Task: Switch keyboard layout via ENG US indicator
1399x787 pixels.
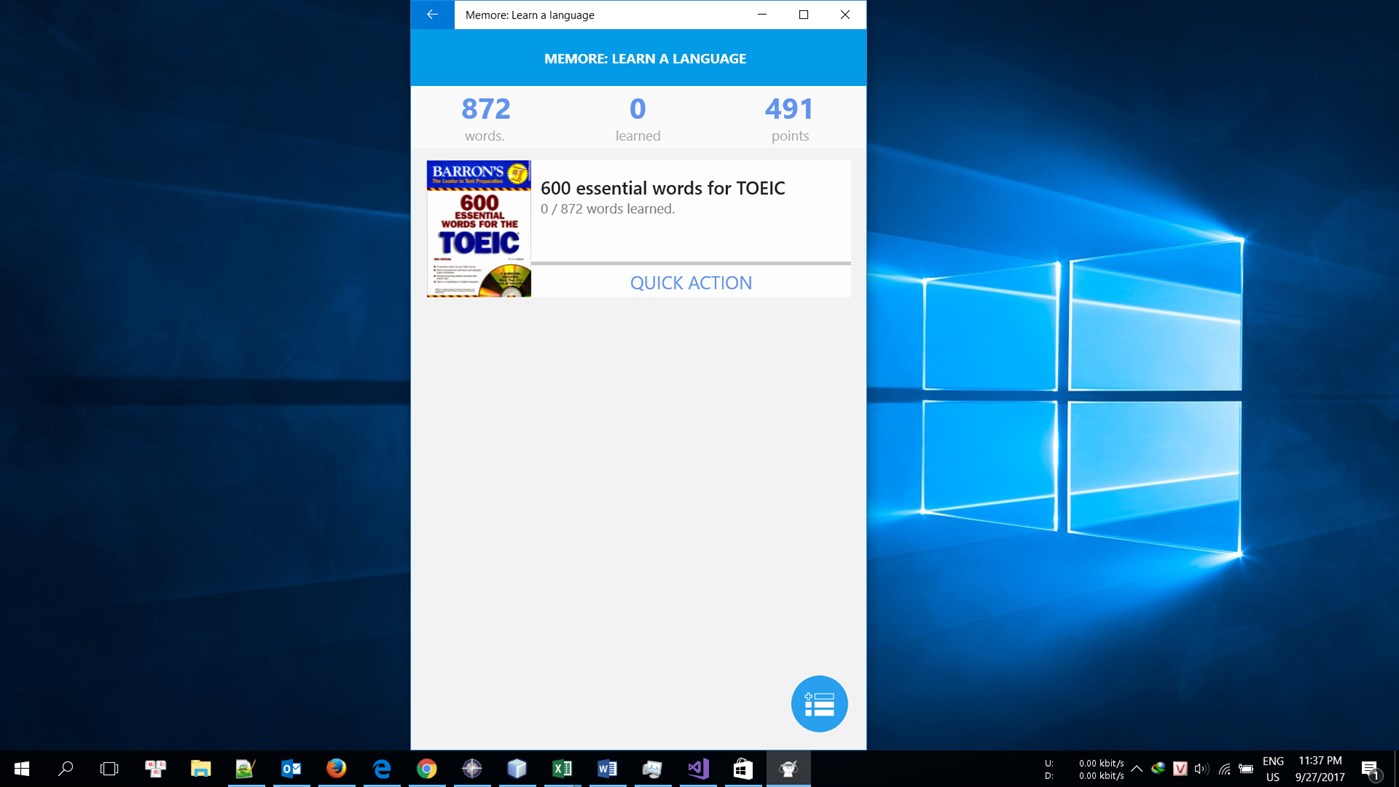Action: click(x=1272, y=768)
